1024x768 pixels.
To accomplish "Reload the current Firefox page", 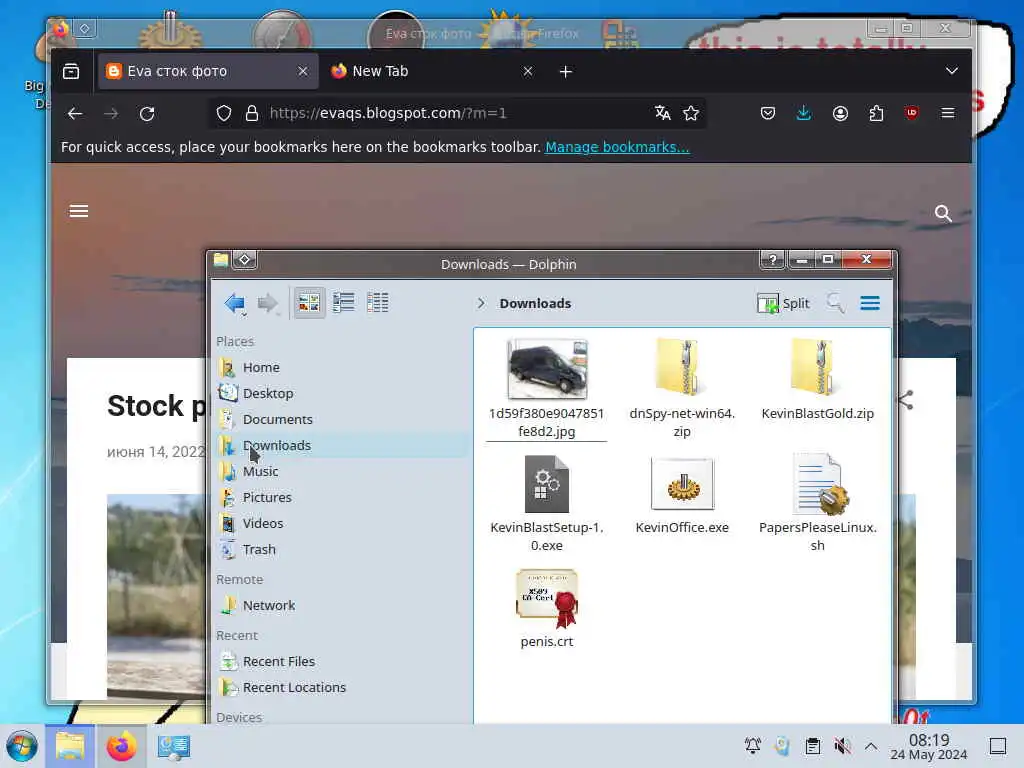I will click(x=147, y=114).
